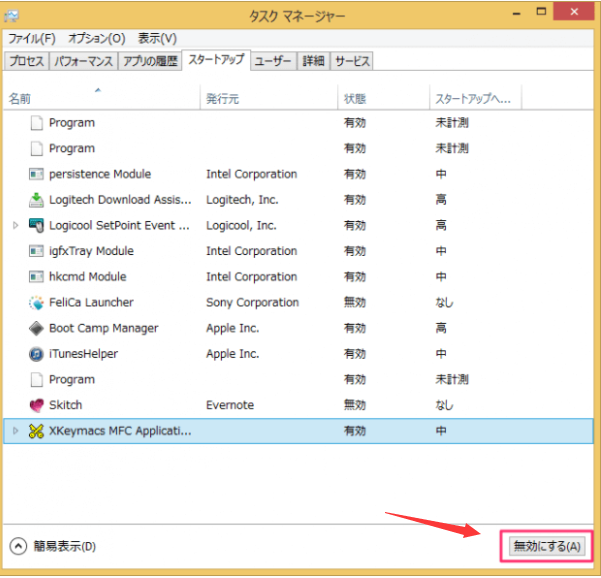Image resolution: width=601 pixels, height=578 pixels.
Task: Click the hkcmd Module icon
Action: pos(36,277)
